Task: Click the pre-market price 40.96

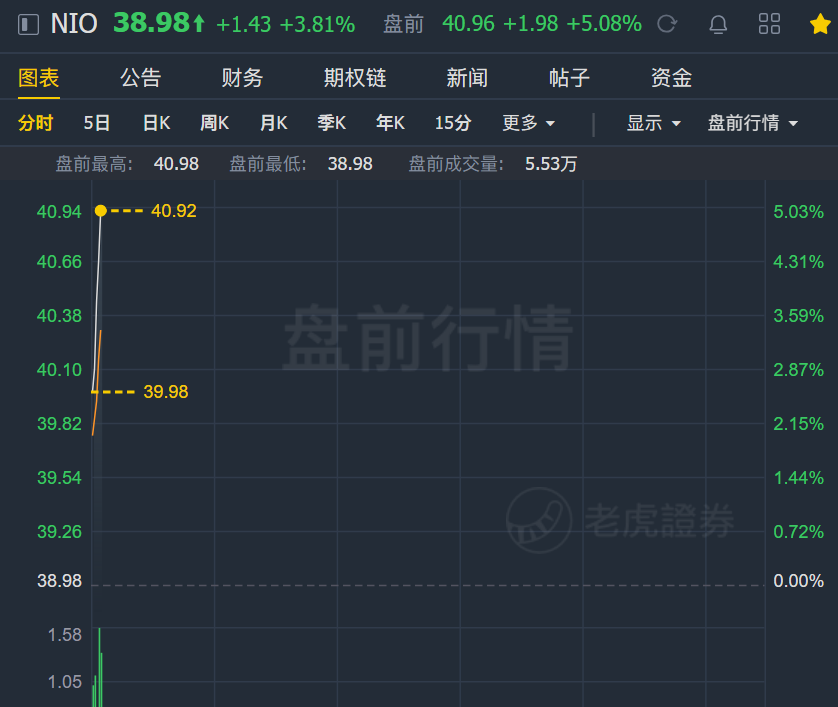Action: click(x=468, y=24)
